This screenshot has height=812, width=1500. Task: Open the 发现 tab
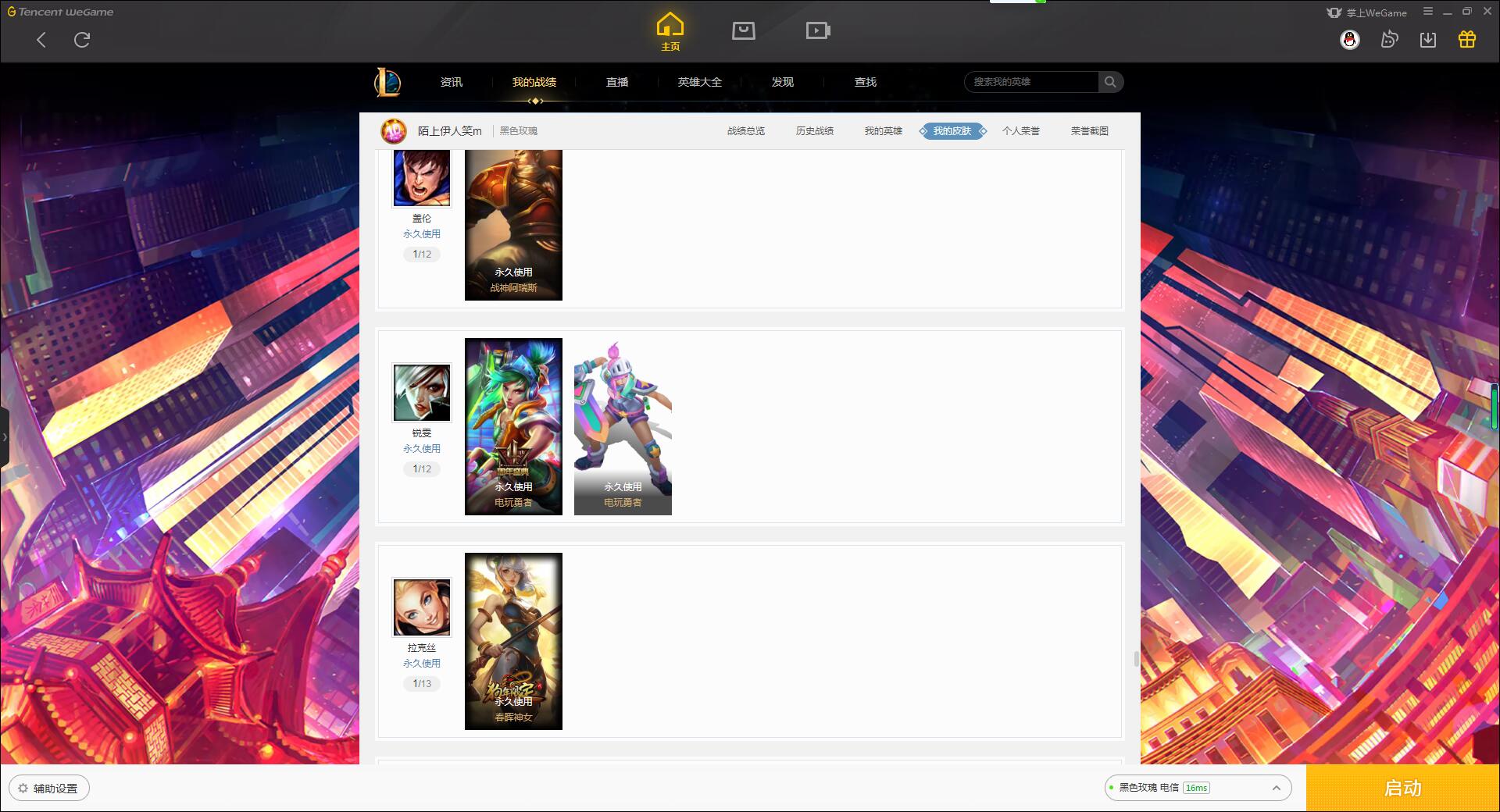click(x=783, y=82)
